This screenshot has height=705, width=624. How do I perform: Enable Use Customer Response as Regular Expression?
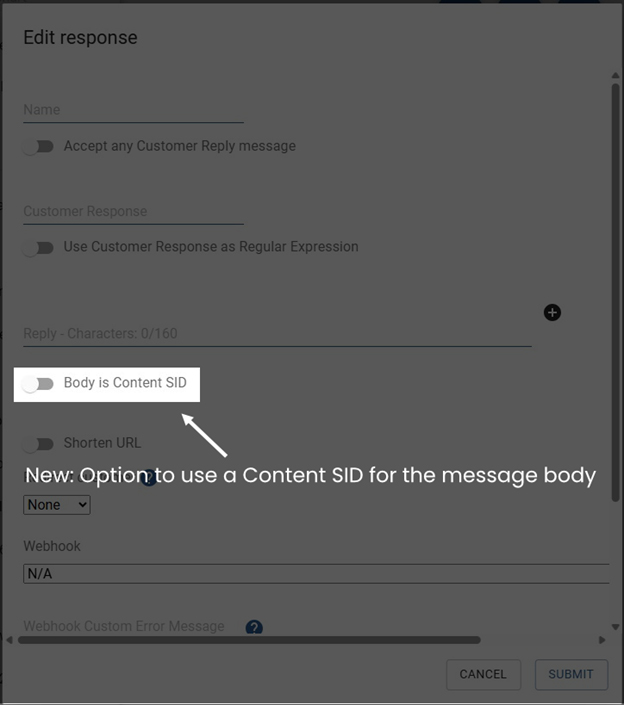tap(38, 248)
